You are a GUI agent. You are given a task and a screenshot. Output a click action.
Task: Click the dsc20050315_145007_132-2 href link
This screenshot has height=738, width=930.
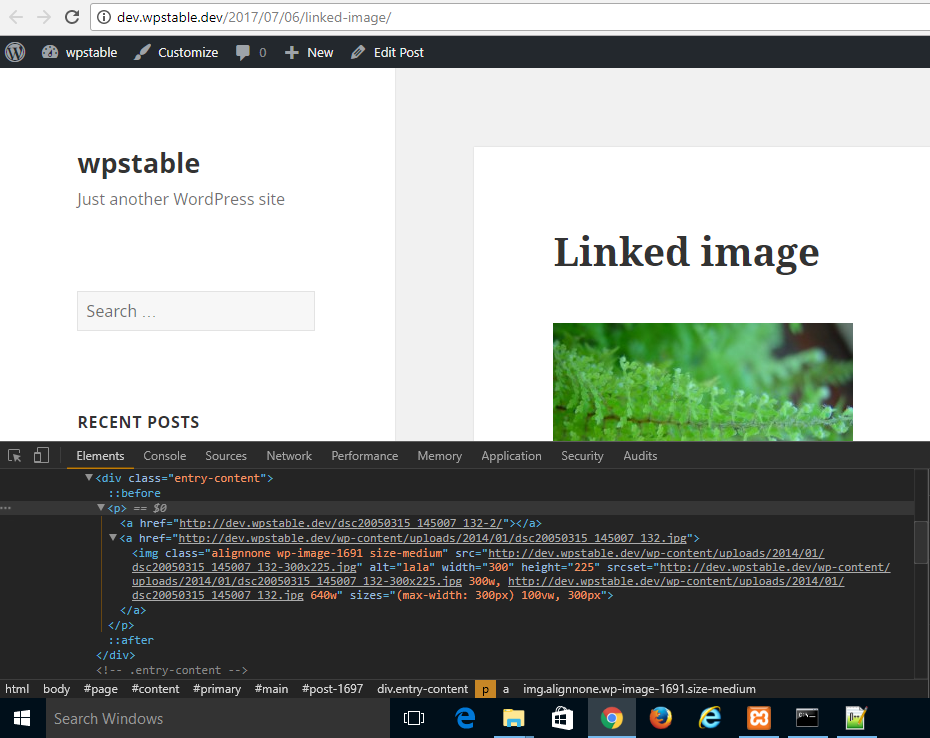click(x=341, y=523)
